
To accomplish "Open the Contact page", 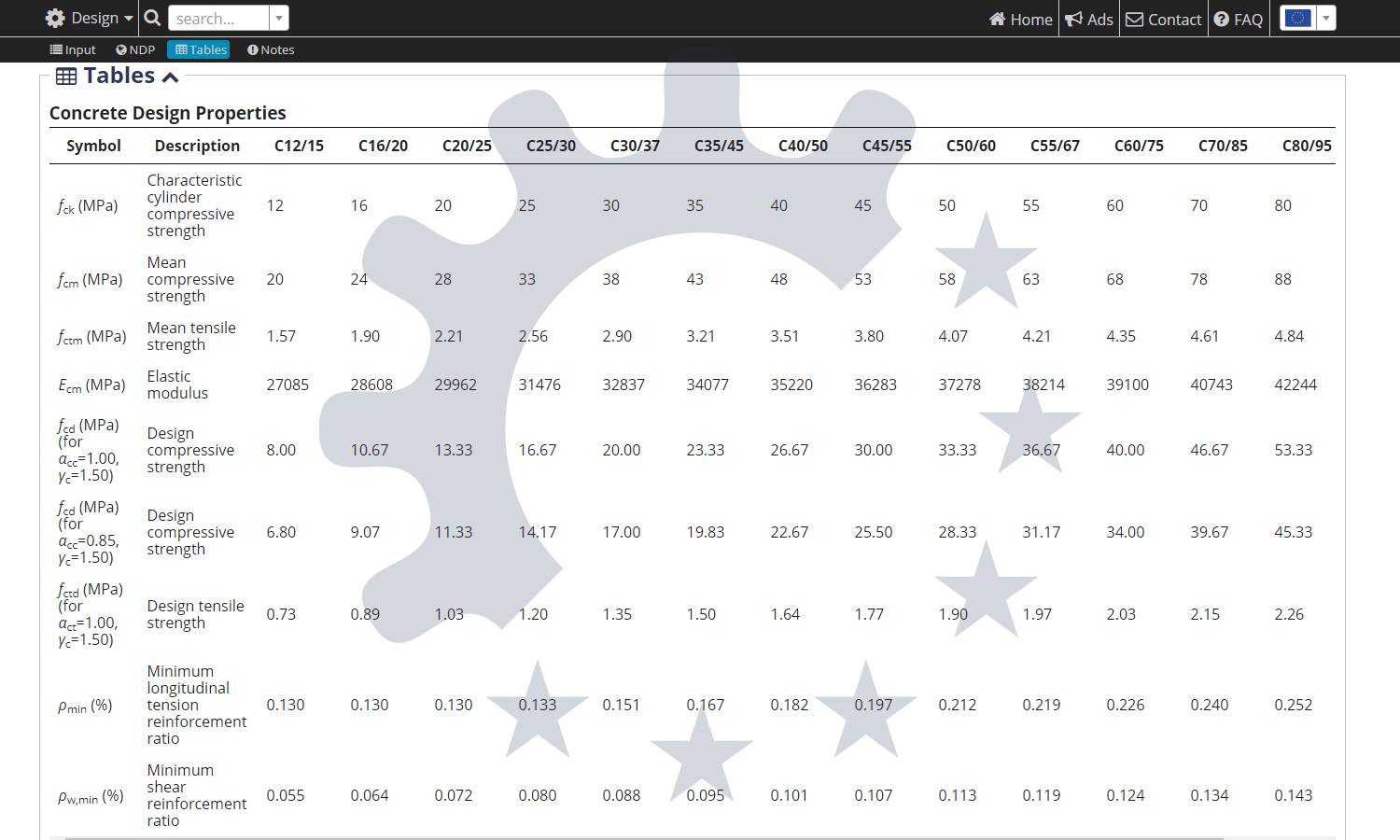I will (x=1163, y=19).
